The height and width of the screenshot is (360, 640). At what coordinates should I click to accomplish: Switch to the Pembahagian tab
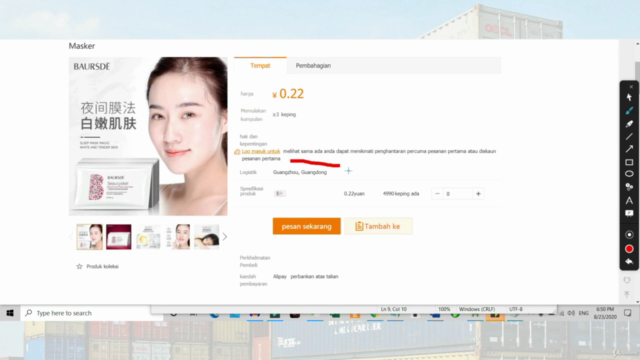[313, 65]
